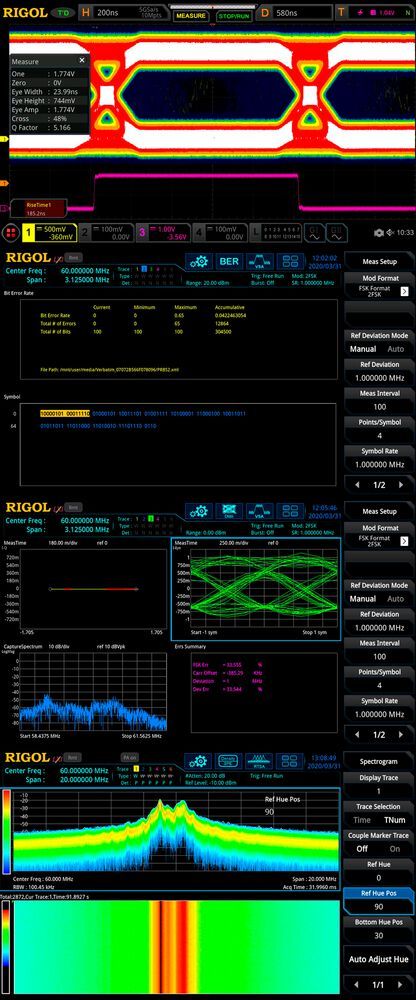
Task: Open the red dotted function menu icon
Action: (11, 233)
